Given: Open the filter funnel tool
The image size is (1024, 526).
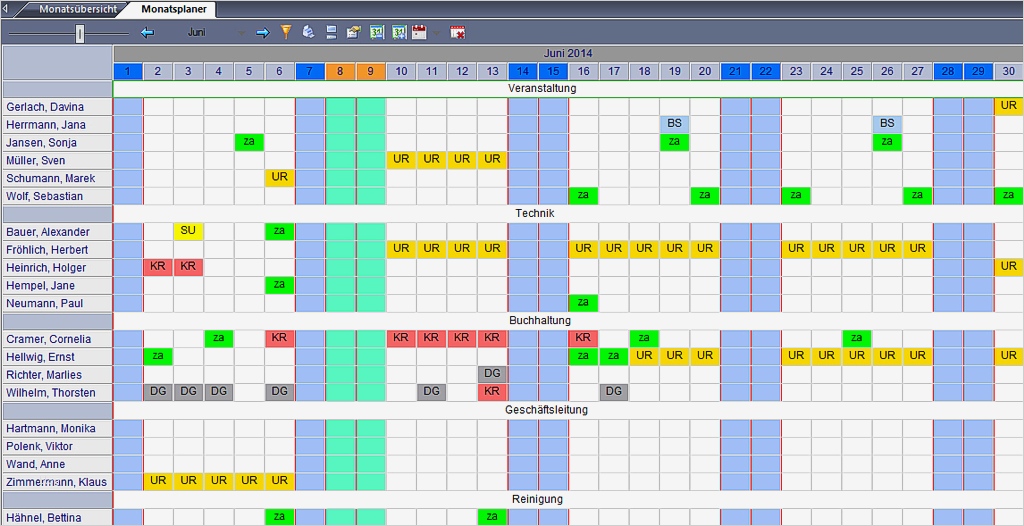Looking at the screenshot, I should (x=285, y=32).
